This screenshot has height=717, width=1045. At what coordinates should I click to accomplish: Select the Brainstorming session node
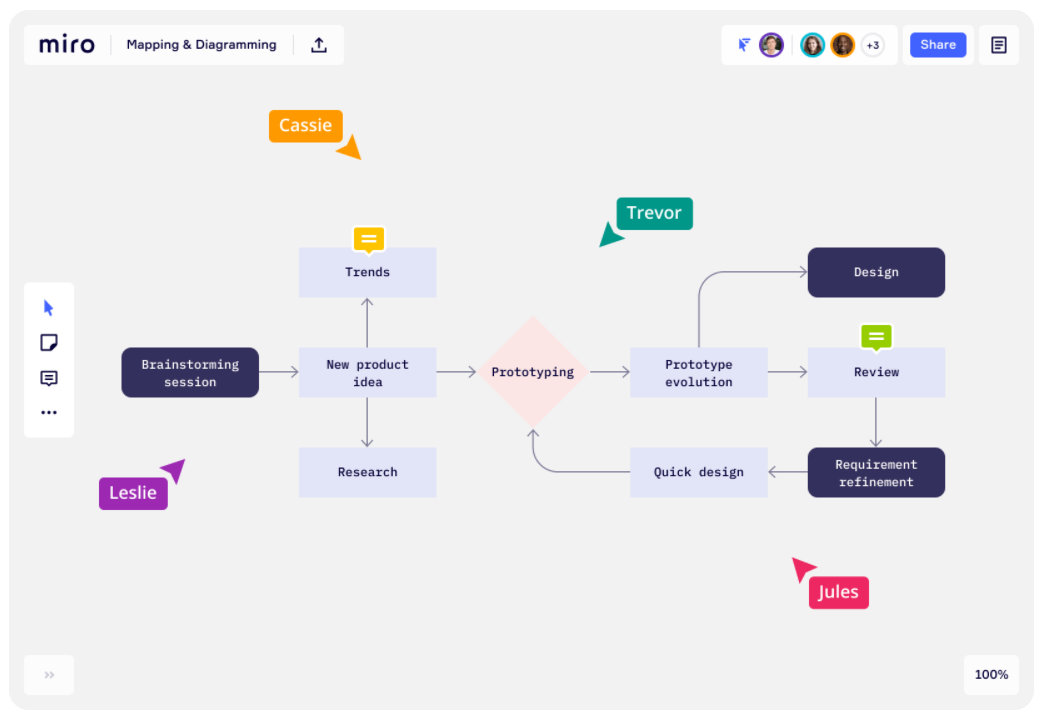tap(190, 372)
